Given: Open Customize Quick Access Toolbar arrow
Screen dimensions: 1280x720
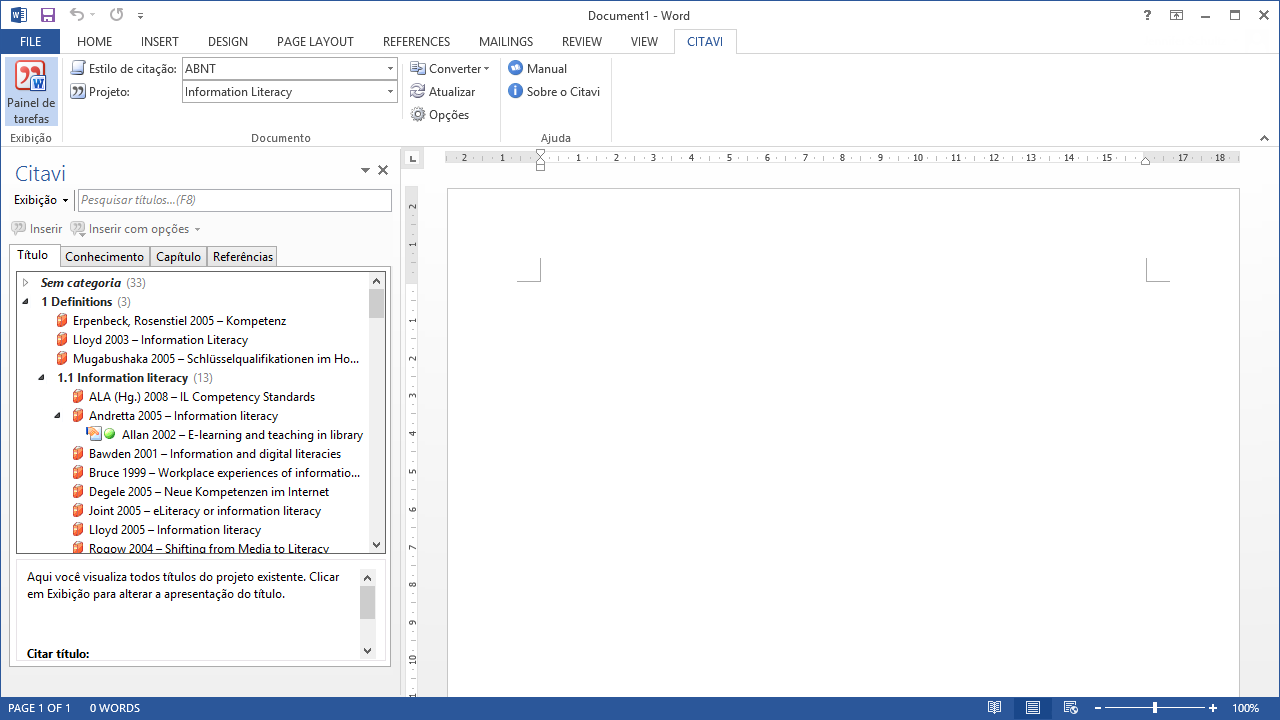Looking at the screenshot, I should click(x=141, y=15).
